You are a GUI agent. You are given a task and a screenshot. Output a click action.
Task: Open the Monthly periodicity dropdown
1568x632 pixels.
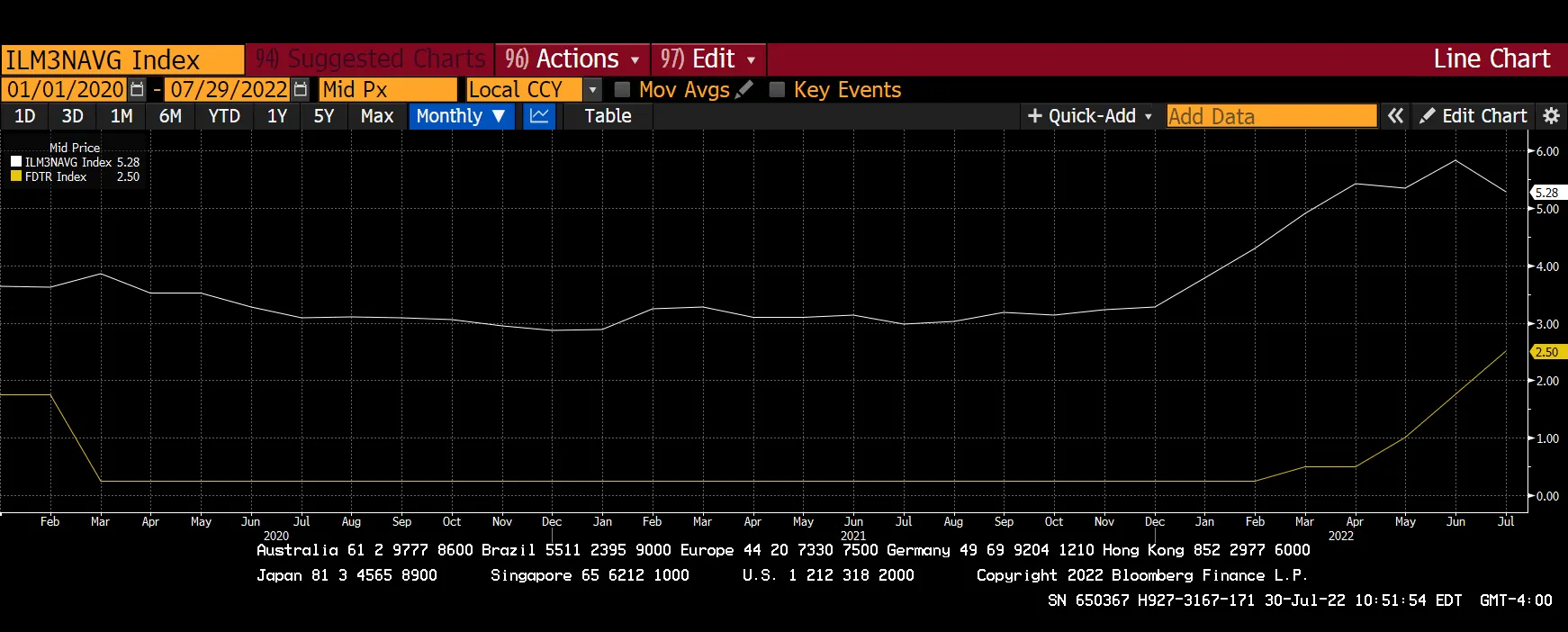pyautogui.click(x=462, y=116)
